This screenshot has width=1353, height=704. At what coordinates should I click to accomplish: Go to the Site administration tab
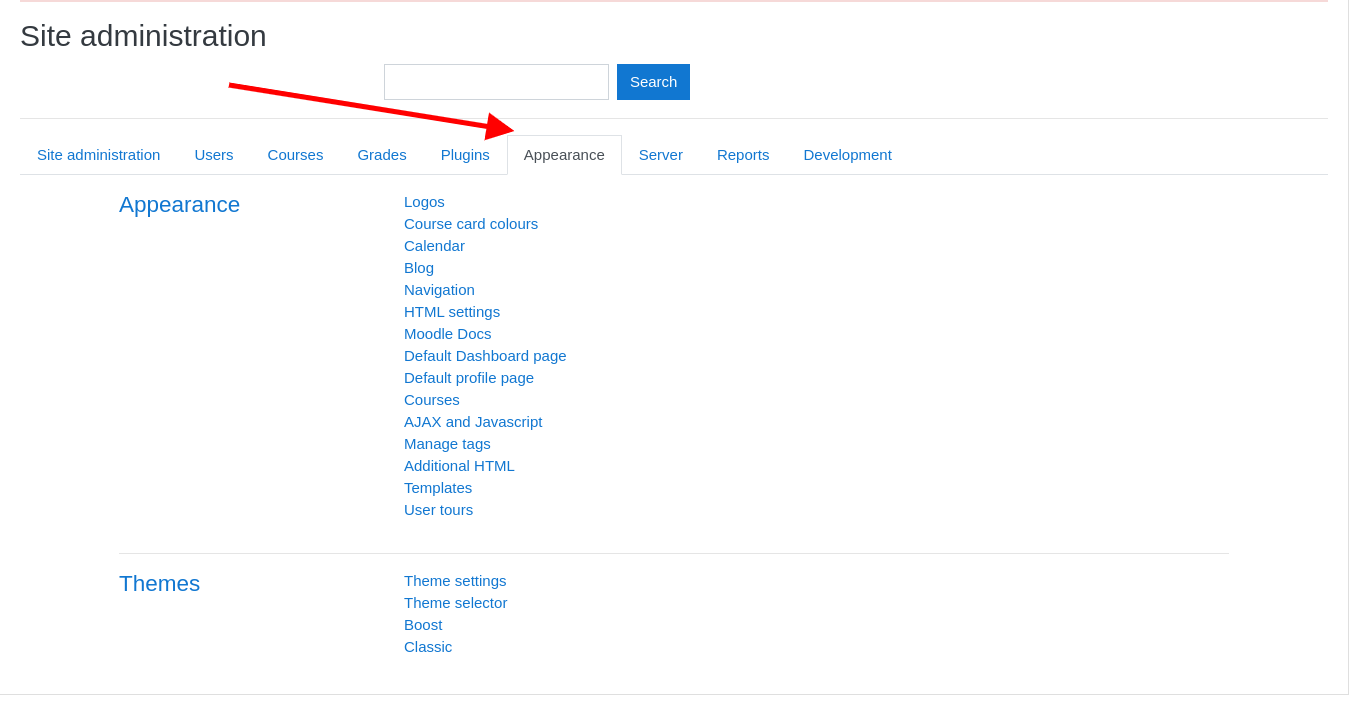(98, 154)
